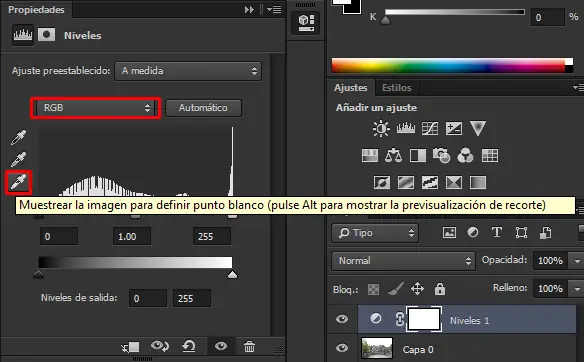584x362 pixels.
Task: Add a Photo Filter adjustment
Action: coord(441,156)
